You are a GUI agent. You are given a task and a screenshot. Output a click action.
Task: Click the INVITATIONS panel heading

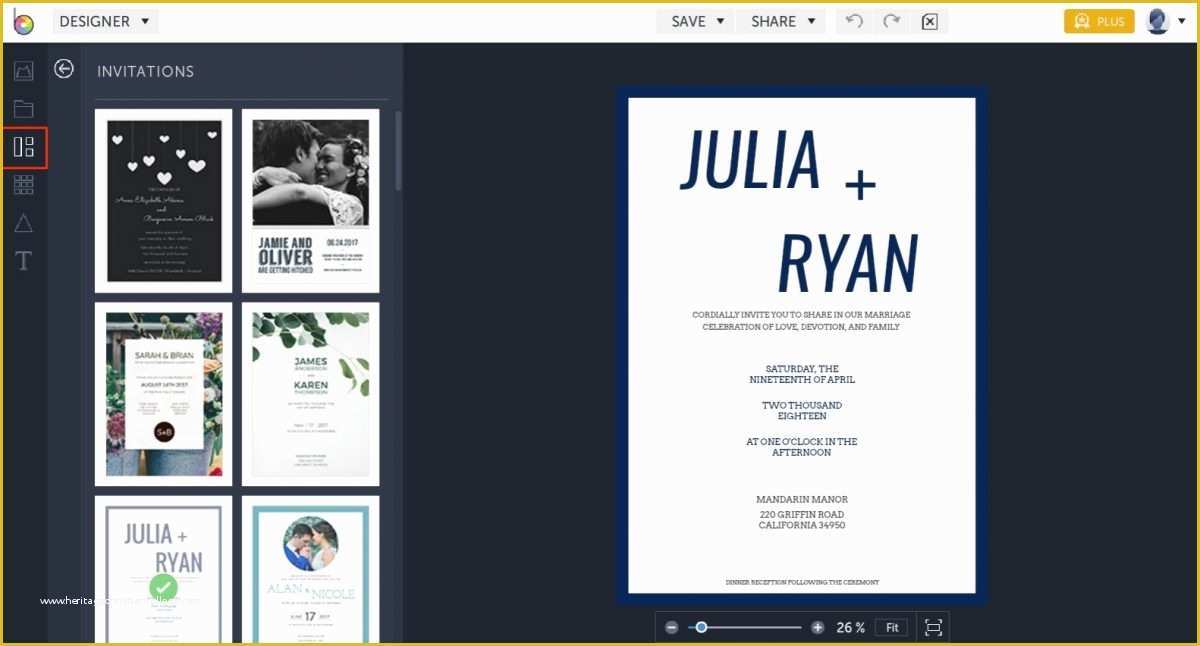click(146, 71)
